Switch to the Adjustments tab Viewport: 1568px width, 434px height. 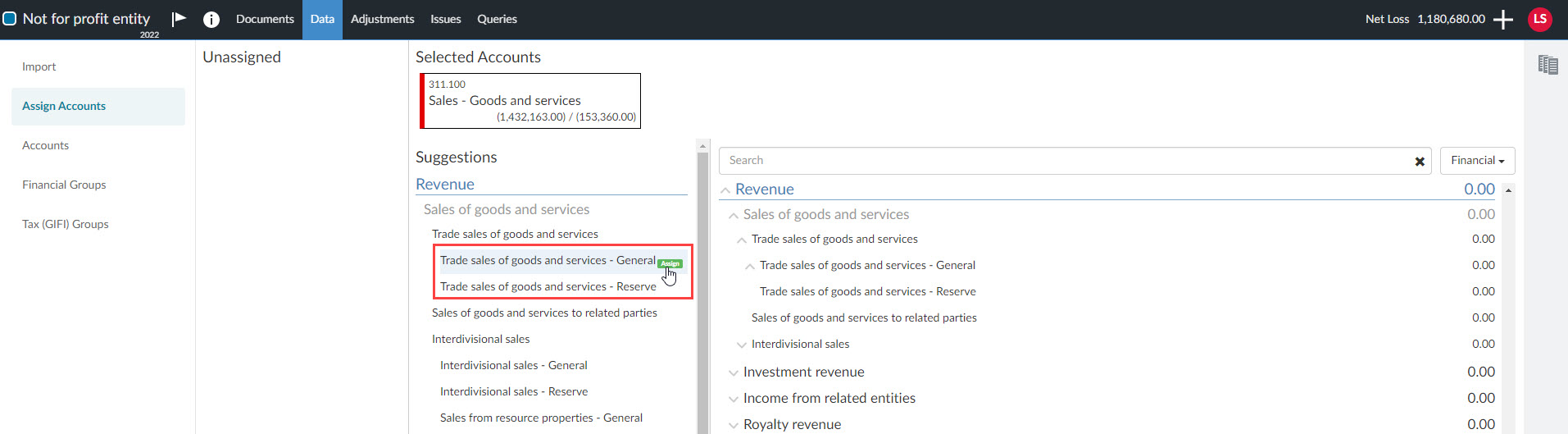[x=382, y=19]
